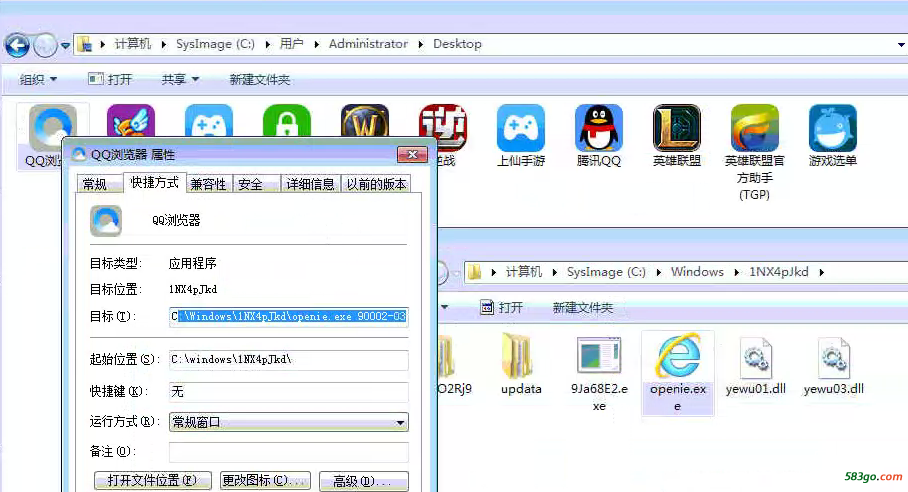Click the Forward arrow in Desktop explorer window
This screenshot has height=492, width=908.
pyautogui.click(x=45, y=45)
